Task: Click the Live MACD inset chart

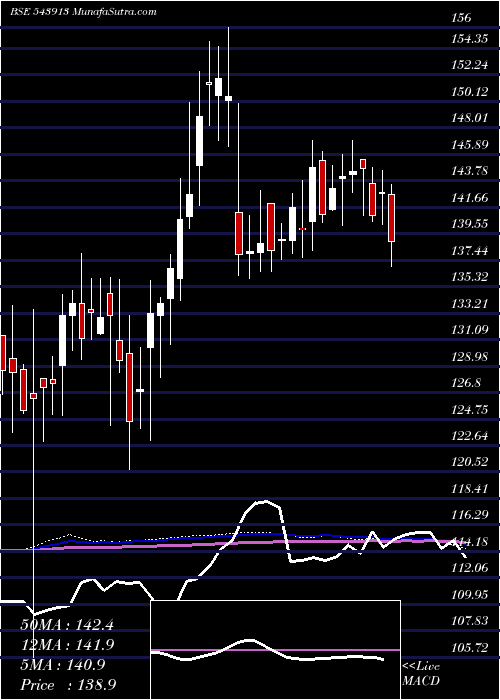Action: [x=275, y=650]
